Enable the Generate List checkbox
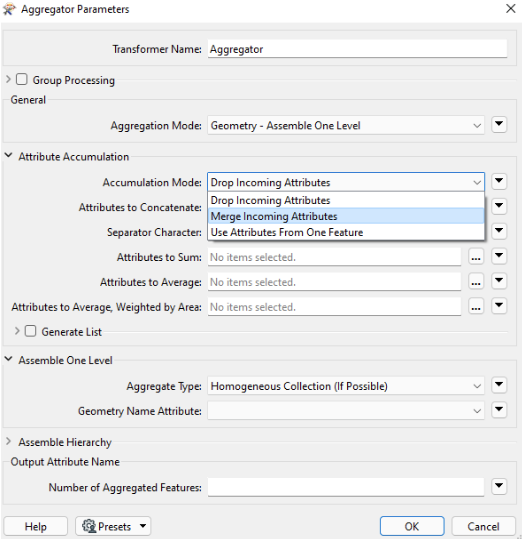 point(30,331)
